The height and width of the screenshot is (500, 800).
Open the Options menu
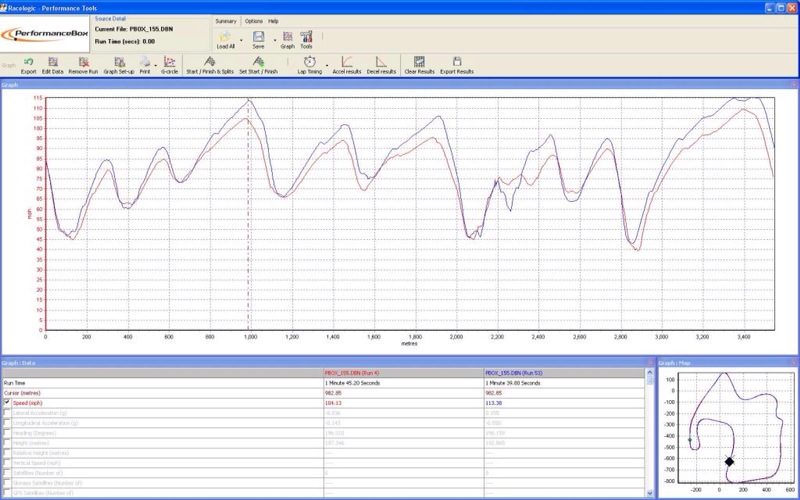[254, 20]
